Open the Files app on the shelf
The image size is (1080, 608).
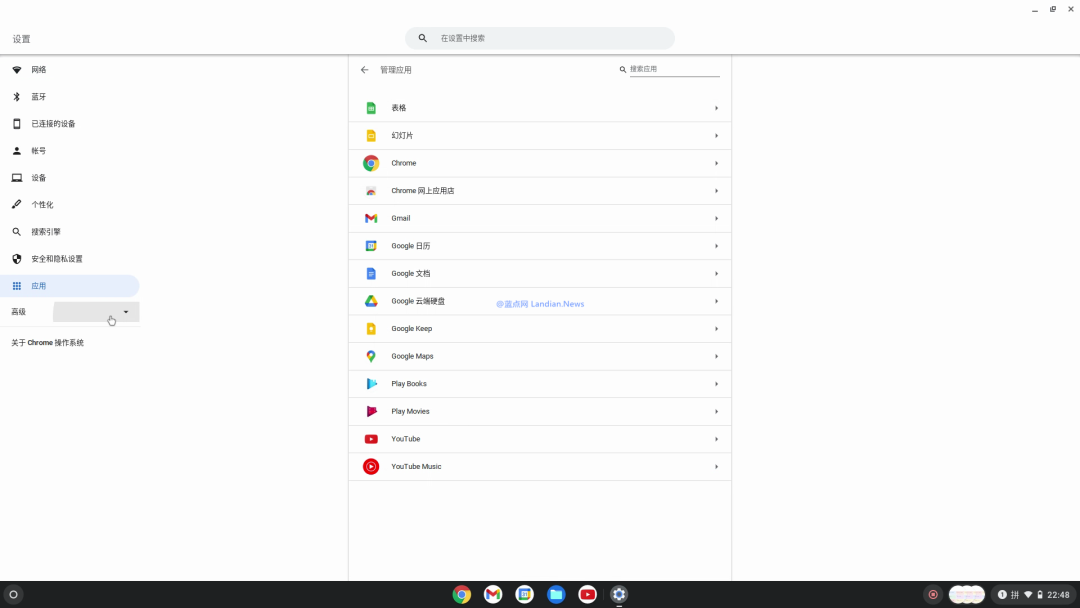click(556, 594)
